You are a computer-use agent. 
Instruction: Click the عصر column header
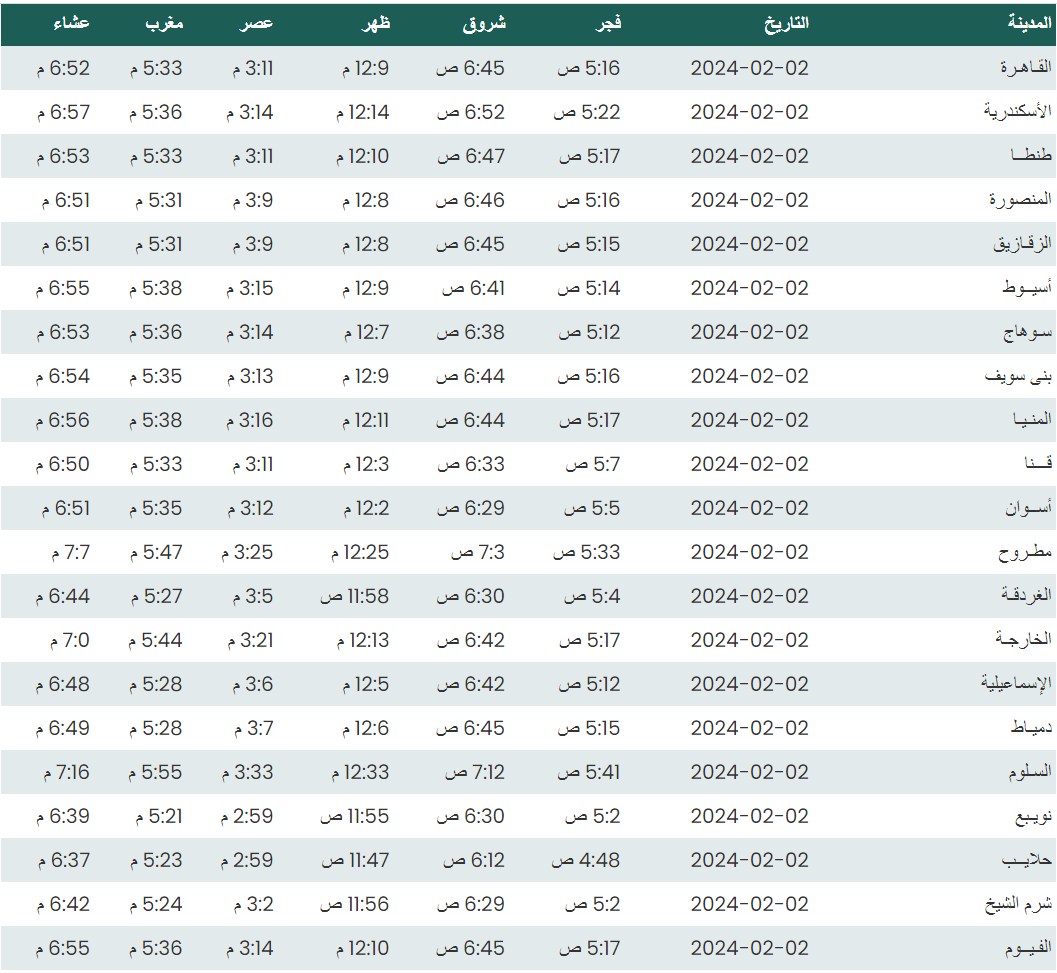point(256,24)
